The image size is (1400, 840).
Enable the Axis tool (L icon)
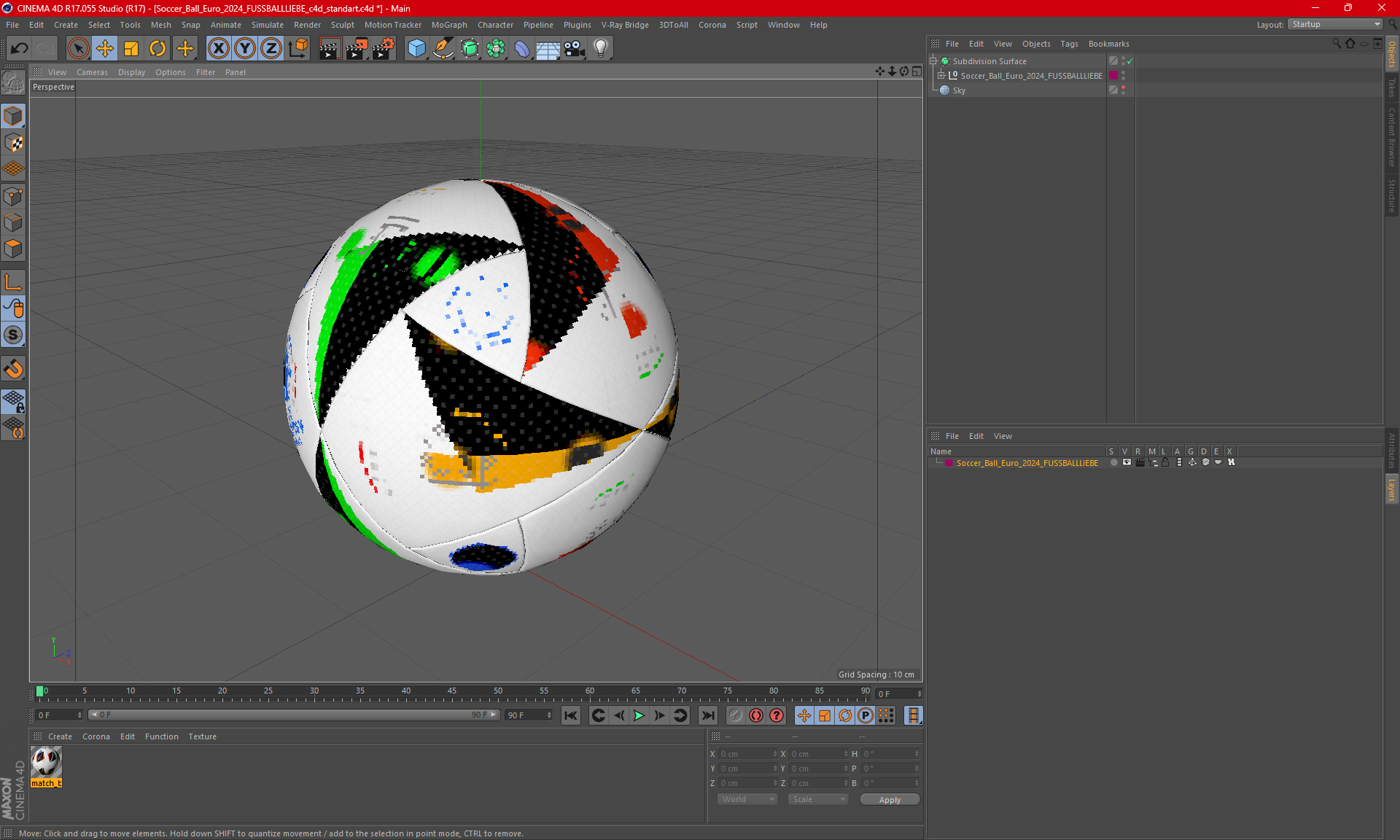(13, 282)
